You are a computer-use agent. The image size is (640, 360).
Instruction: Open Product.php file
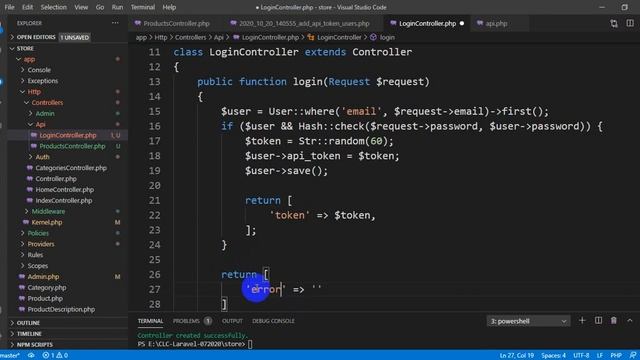pos(45,298)
